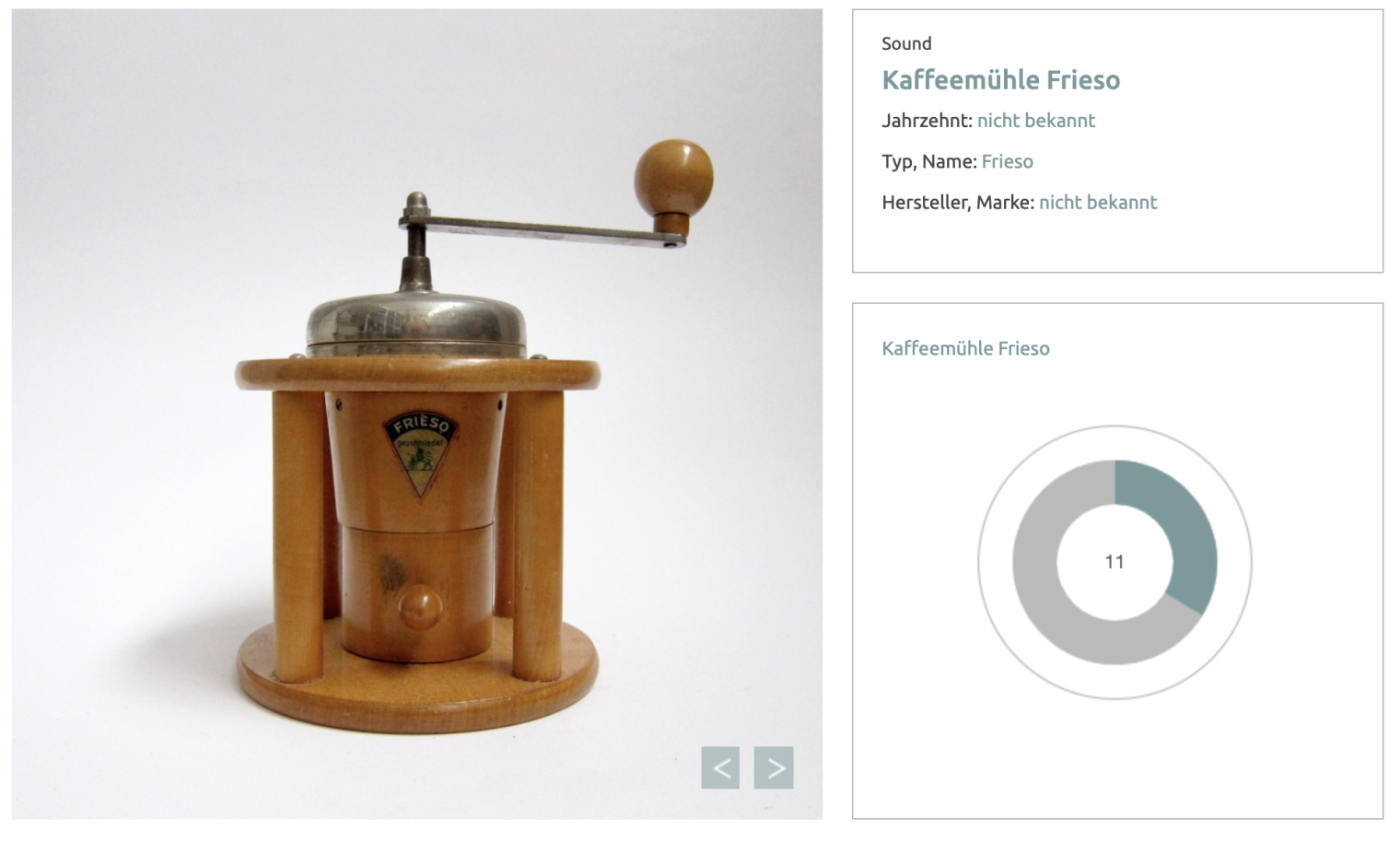Click the Frieso type name link

pos(1007,161)
